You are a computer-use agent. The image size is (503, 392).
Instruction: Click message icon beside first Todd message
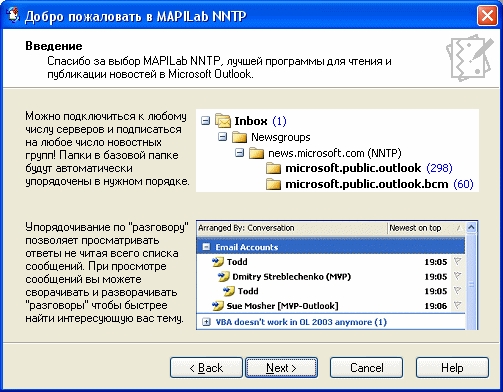click(x=218, y=262)
